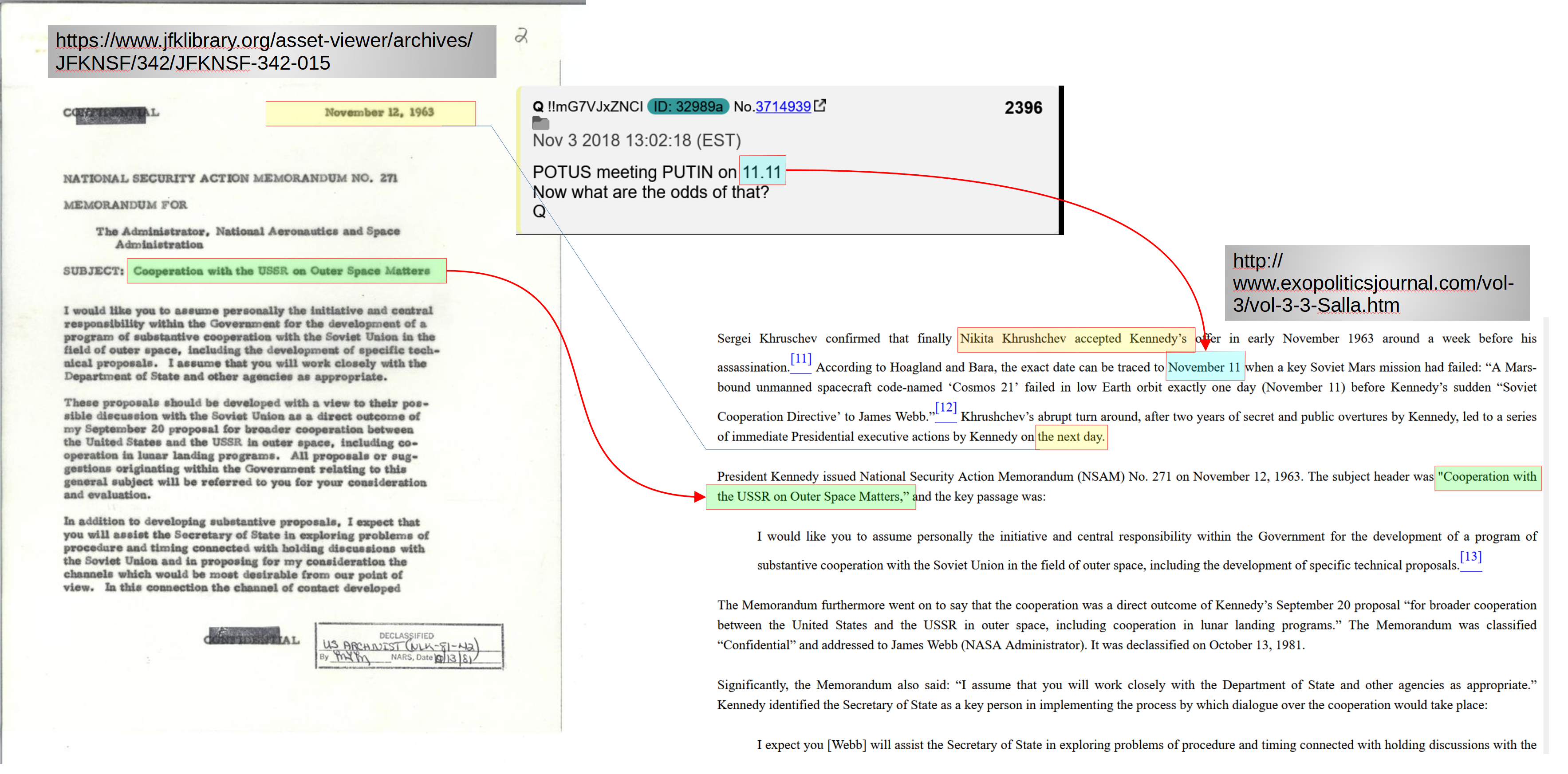Click the 'Q !!mG7VJxZNCI' tripcode
Image resolution: width=1568 pixels, height=774 pixels.
click(587, 106)
